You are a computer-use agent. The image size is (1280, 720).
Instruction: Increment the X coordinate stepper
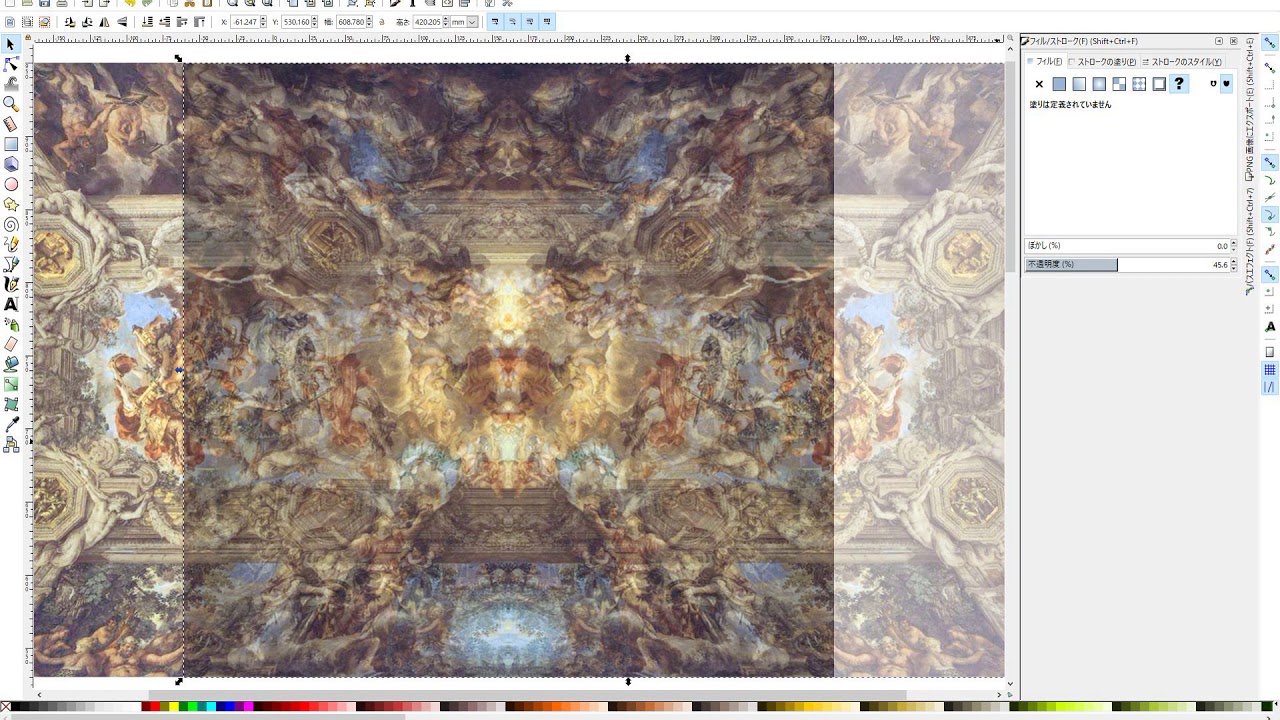tap(262, 19)
